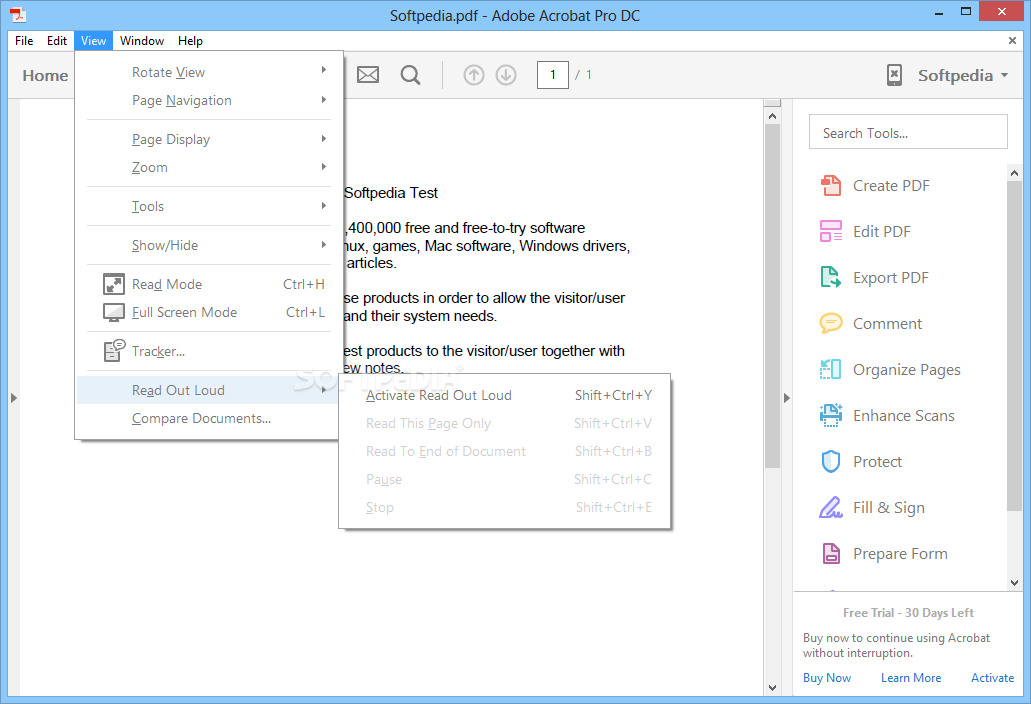The image size is (1031, 704).
Task: Click the Comment speech bubble icon
Action: 830,324
